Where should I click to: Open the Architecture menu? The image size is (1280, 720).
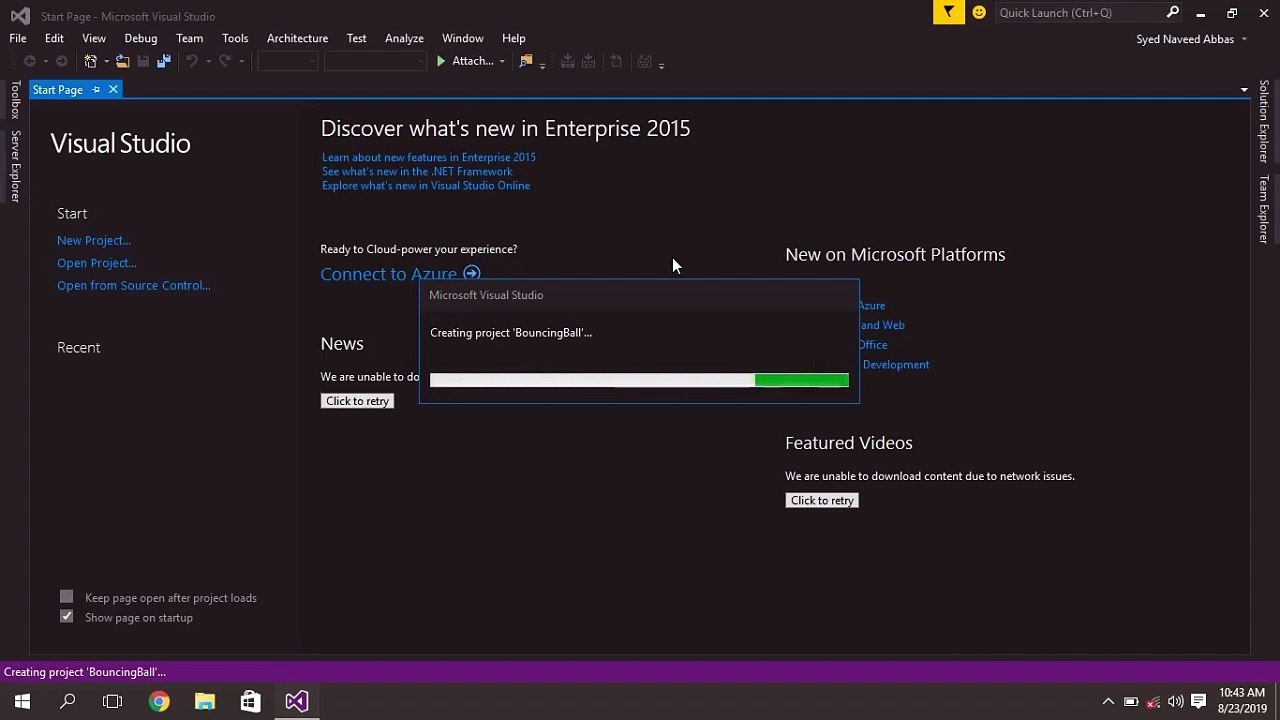click(297, 38)
